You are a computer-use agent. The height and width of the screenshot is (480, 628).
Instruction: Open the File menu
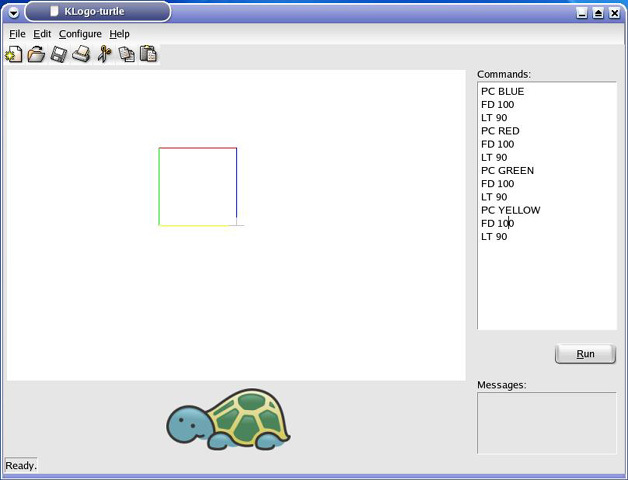point(17,34)
